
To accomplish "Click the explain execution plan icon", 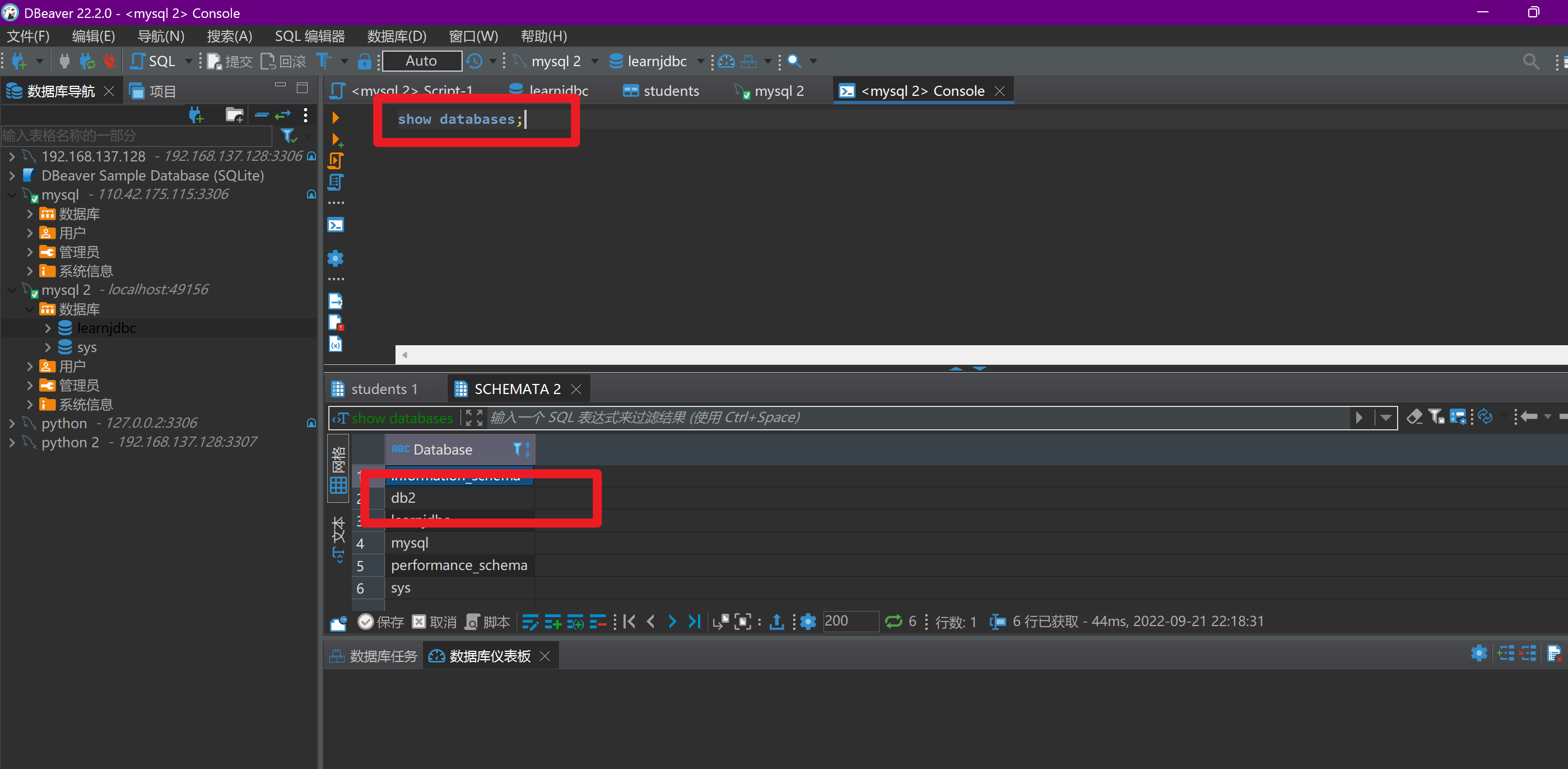I will point(336,182).
